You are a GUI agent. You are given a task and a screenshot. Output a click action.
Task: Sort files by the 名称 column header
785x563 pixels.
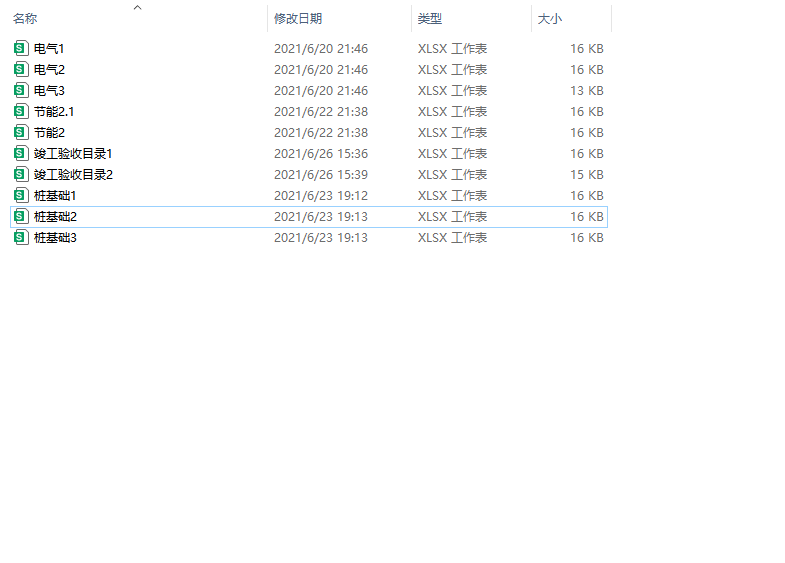tap(25, 19)
